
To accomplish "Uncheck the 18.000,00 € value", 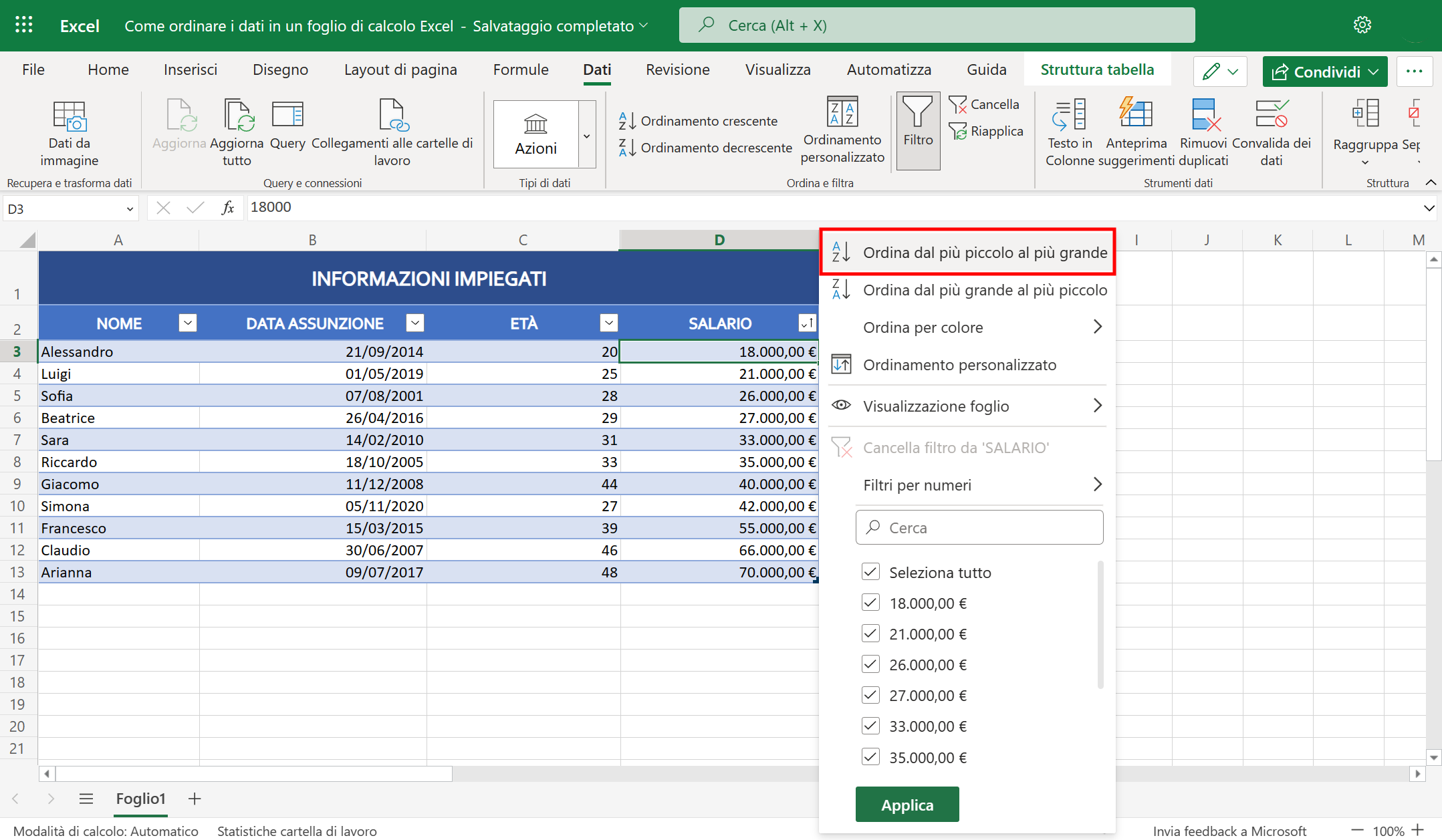I will coord(870,602).
